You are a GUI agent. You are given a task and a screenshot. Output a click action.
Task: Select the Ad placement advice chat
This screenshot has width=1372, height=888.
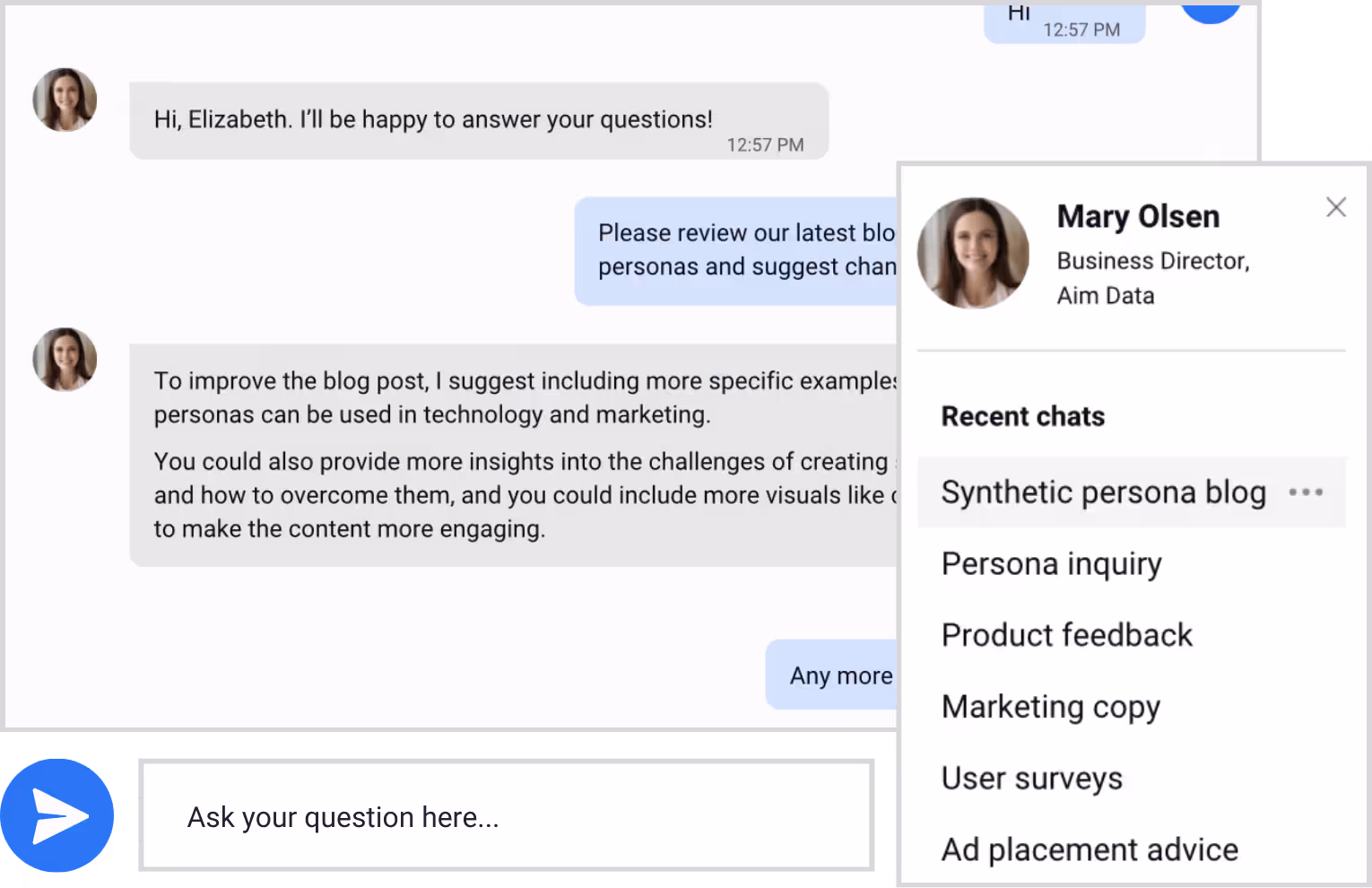pyautogui.click(x=1089, y=849)
